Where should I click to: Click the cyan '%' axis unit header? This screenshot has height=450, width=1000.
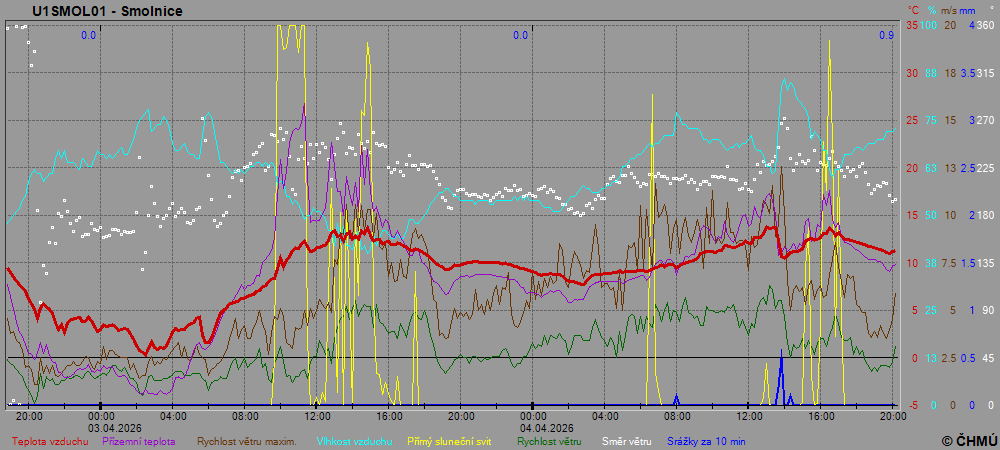point(932,9)
